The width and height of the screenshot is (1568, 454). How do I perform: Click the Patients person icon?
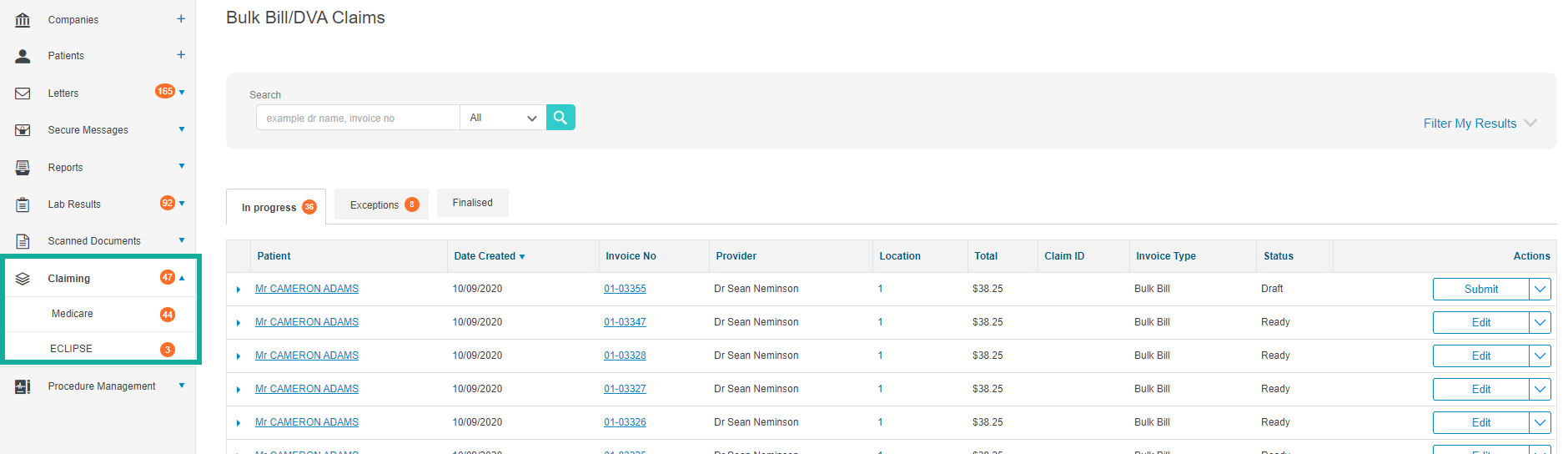tap(23, 56)
